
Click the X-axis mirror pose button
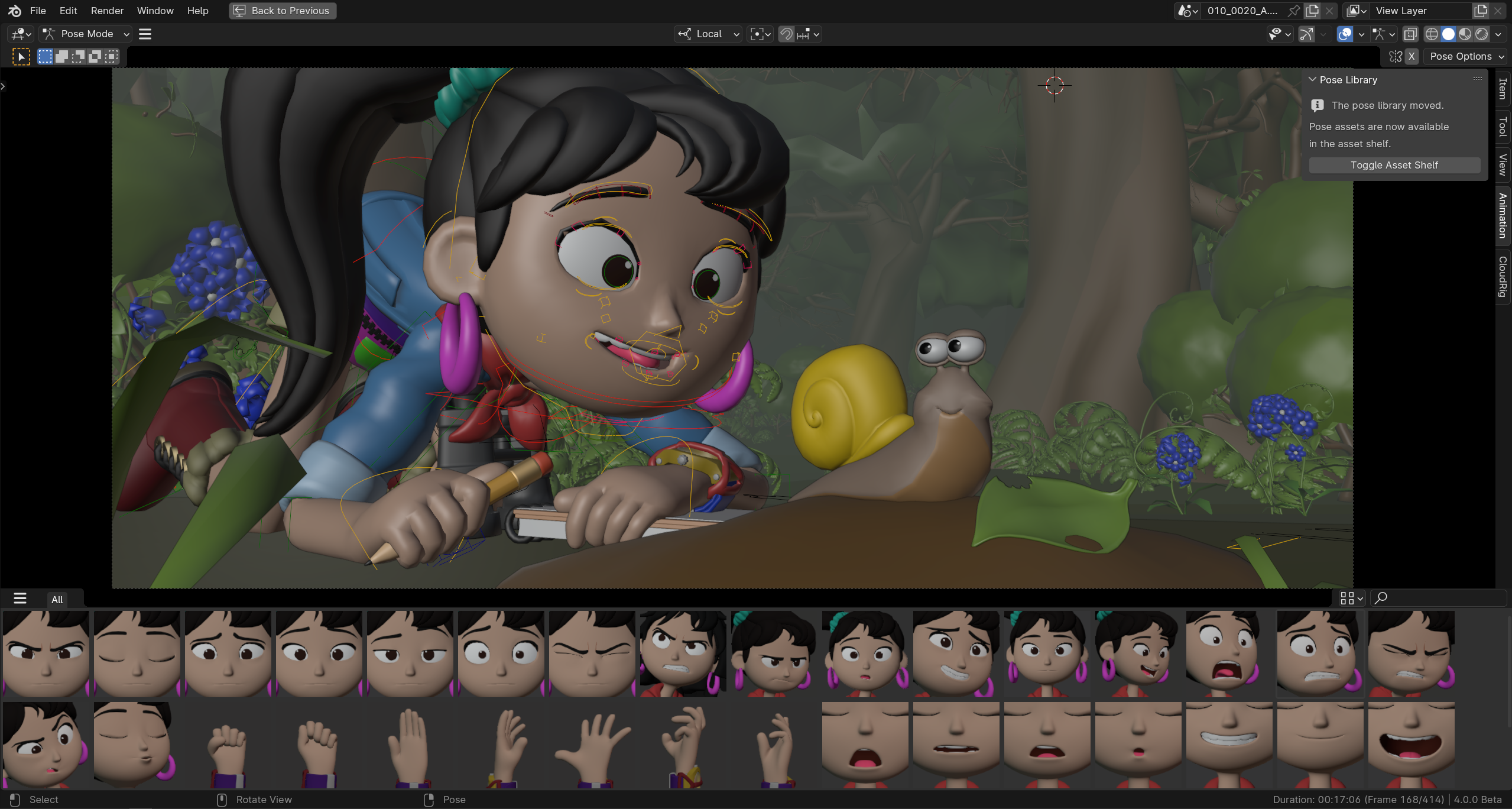[x=1412, y=56]
